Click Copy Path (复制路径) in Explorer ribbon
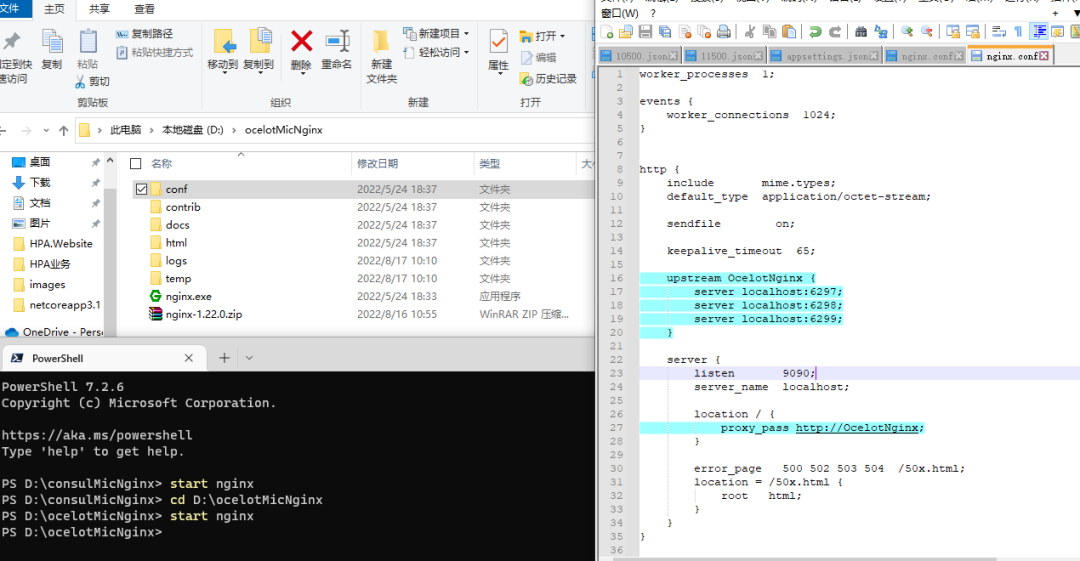 (144, 34)
